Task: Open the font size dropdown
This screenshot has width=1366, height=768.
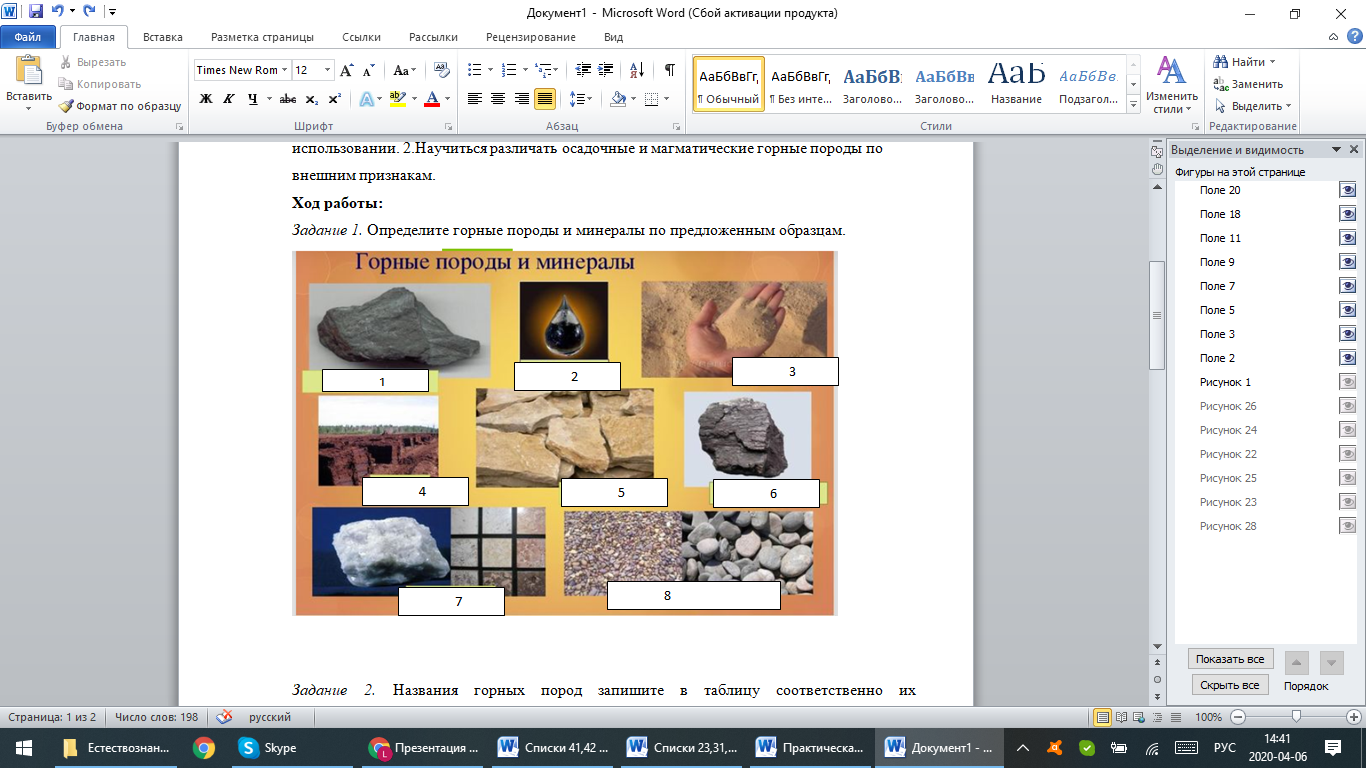Action: tap(328, 70)
